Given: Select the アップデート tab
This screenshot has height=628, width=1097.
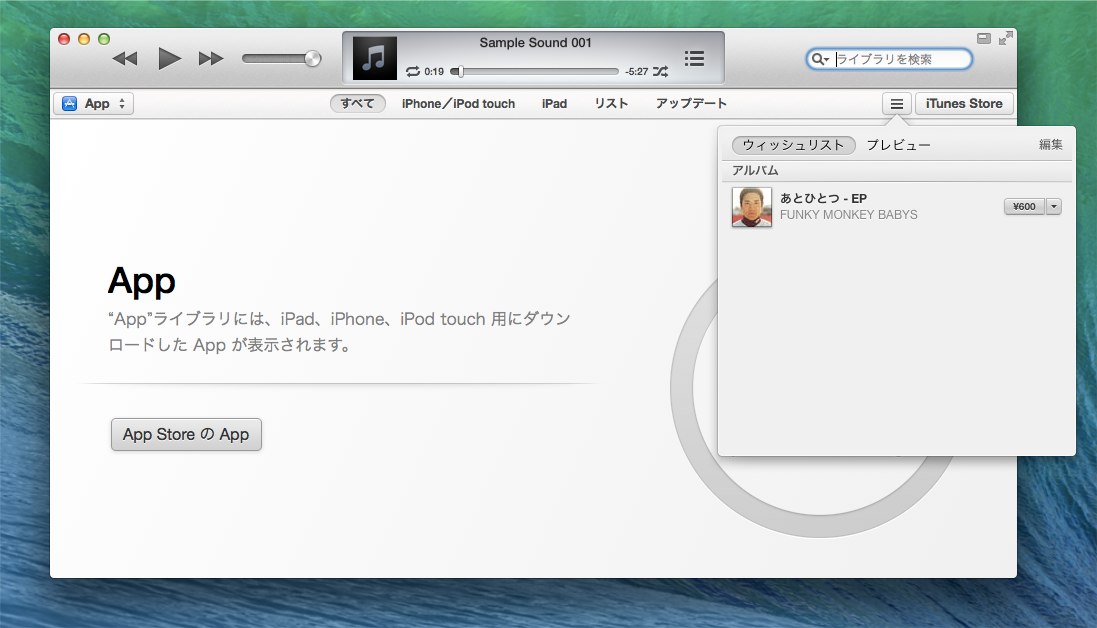Looking at the screenshot, I should coord(691,104).
